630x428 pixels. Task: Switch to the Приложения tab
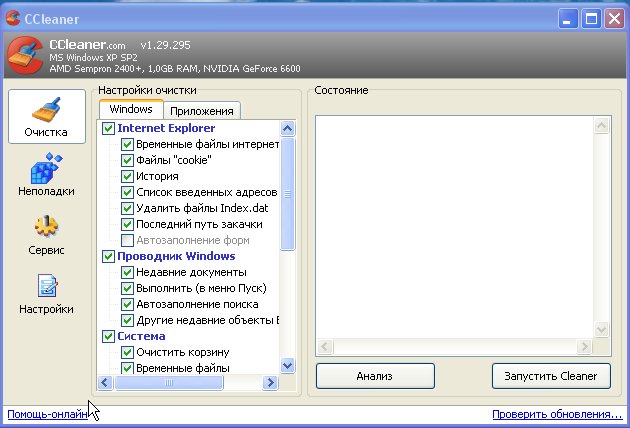click(x=202, y=111)
